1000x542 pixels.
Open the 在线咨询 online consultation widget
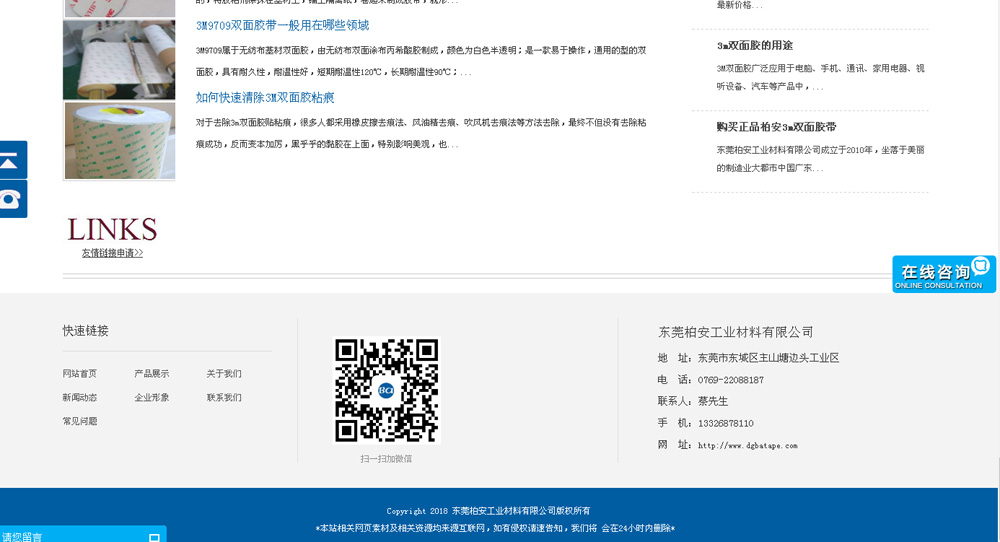point(944,274)
